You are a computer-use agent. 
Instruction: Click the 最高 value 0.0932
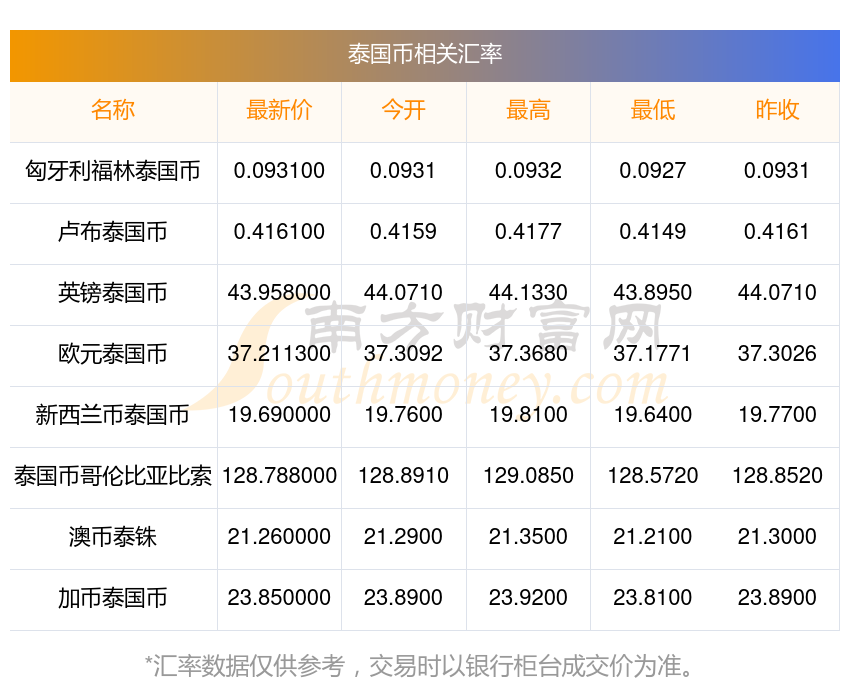coord(528,171)
